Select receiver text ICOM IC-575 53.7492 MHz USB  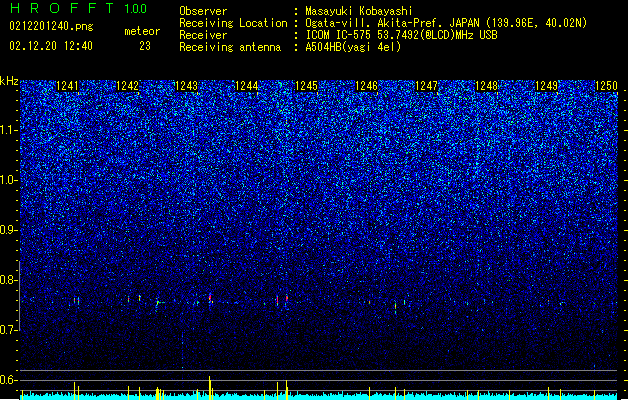(402, 35)
